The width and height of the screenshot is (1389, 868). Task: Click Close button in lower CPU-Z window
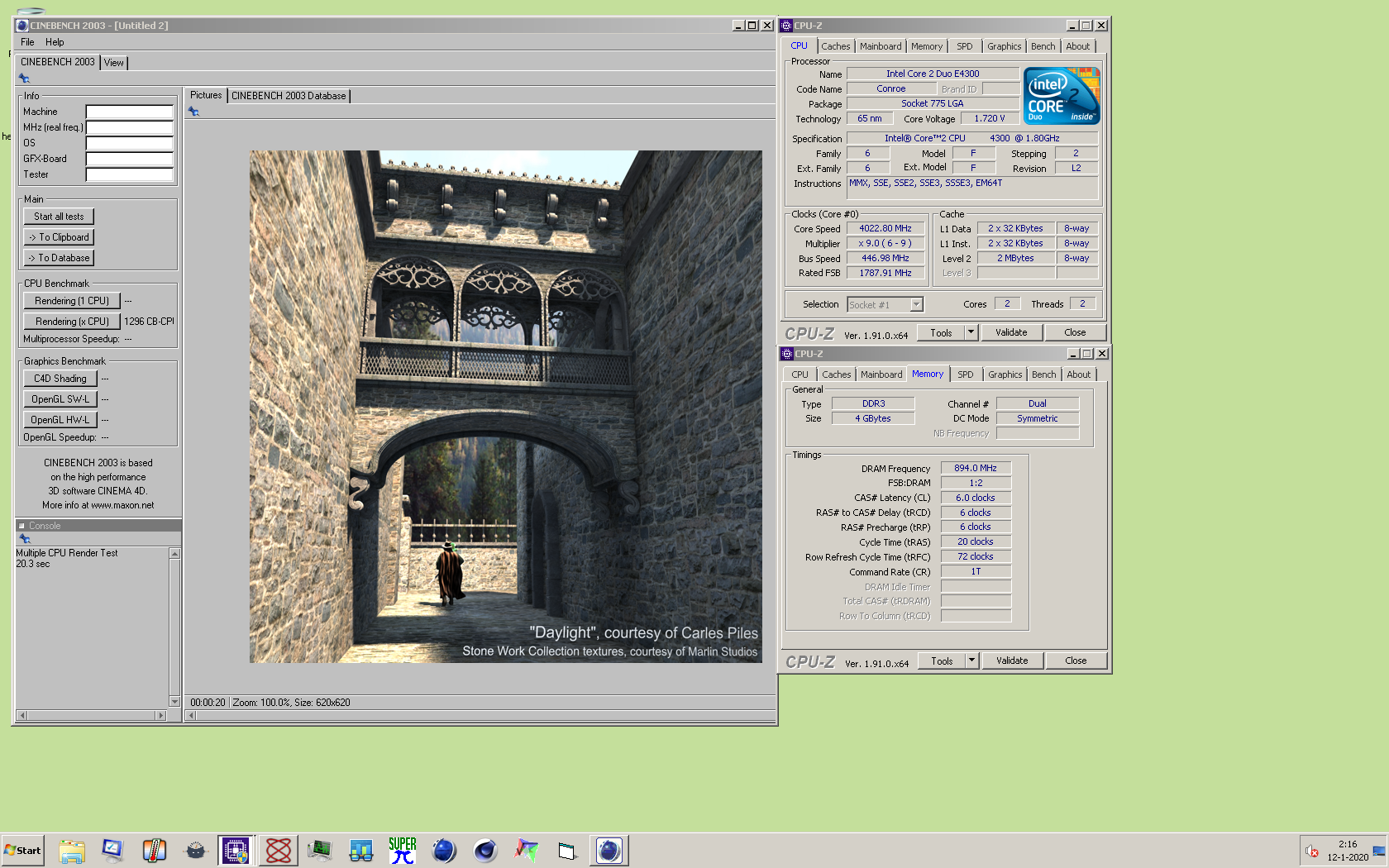(1076, 661)
